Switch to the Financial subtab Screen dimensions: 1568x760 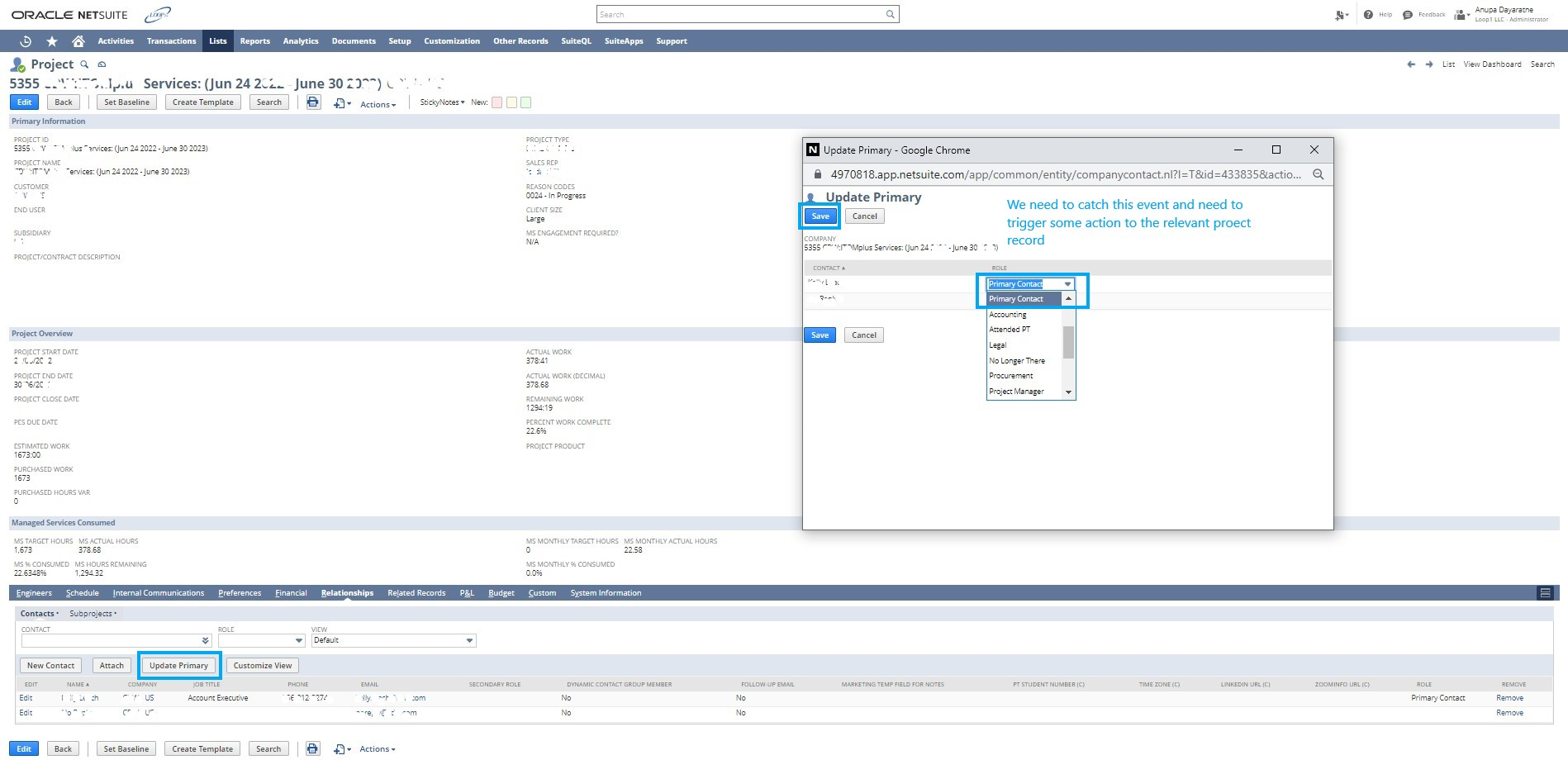click(x=291, y=593)
